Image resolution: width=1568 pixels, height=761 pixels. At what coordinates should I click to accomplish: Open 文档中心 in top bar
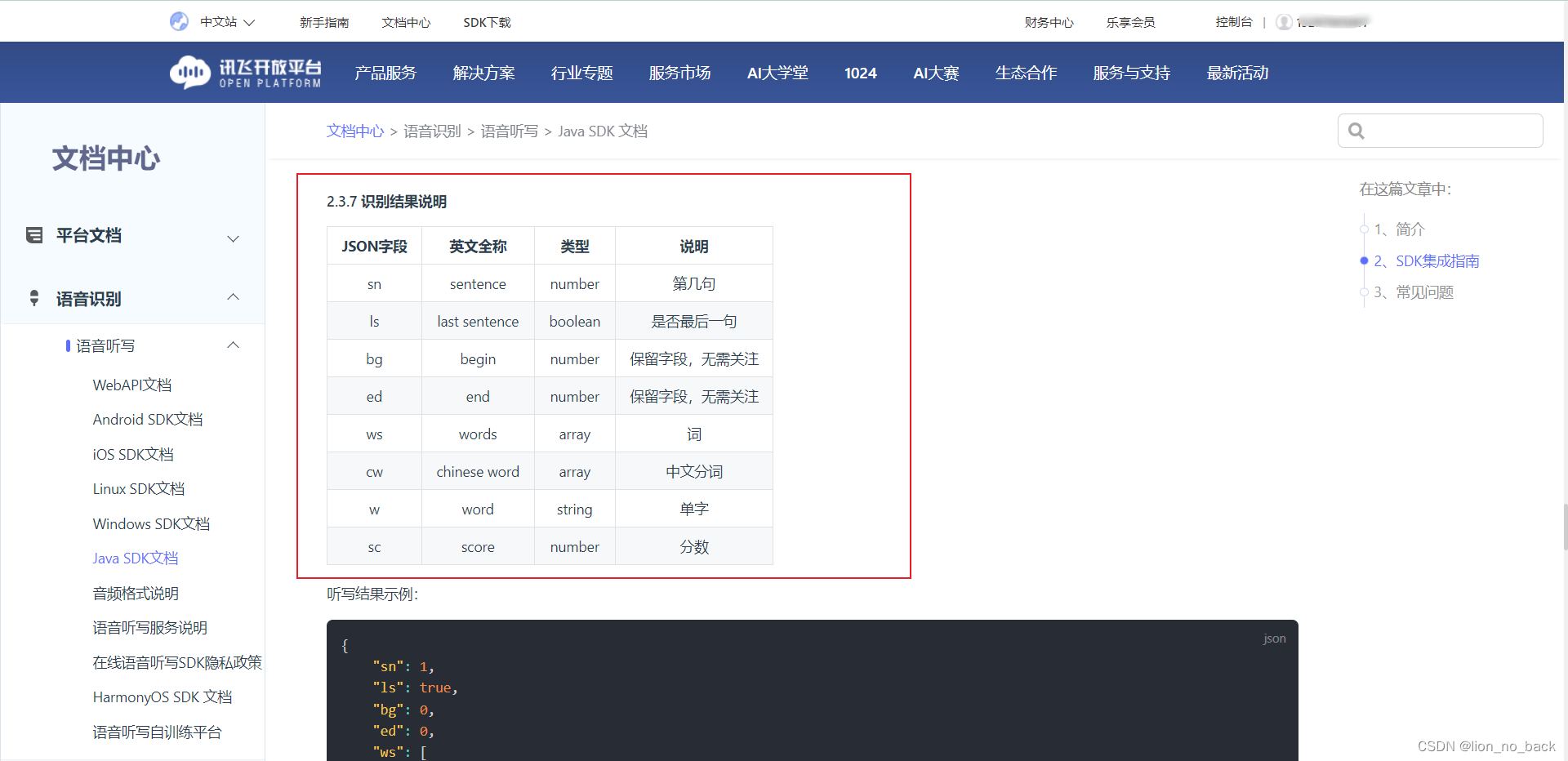coord(406,22)
